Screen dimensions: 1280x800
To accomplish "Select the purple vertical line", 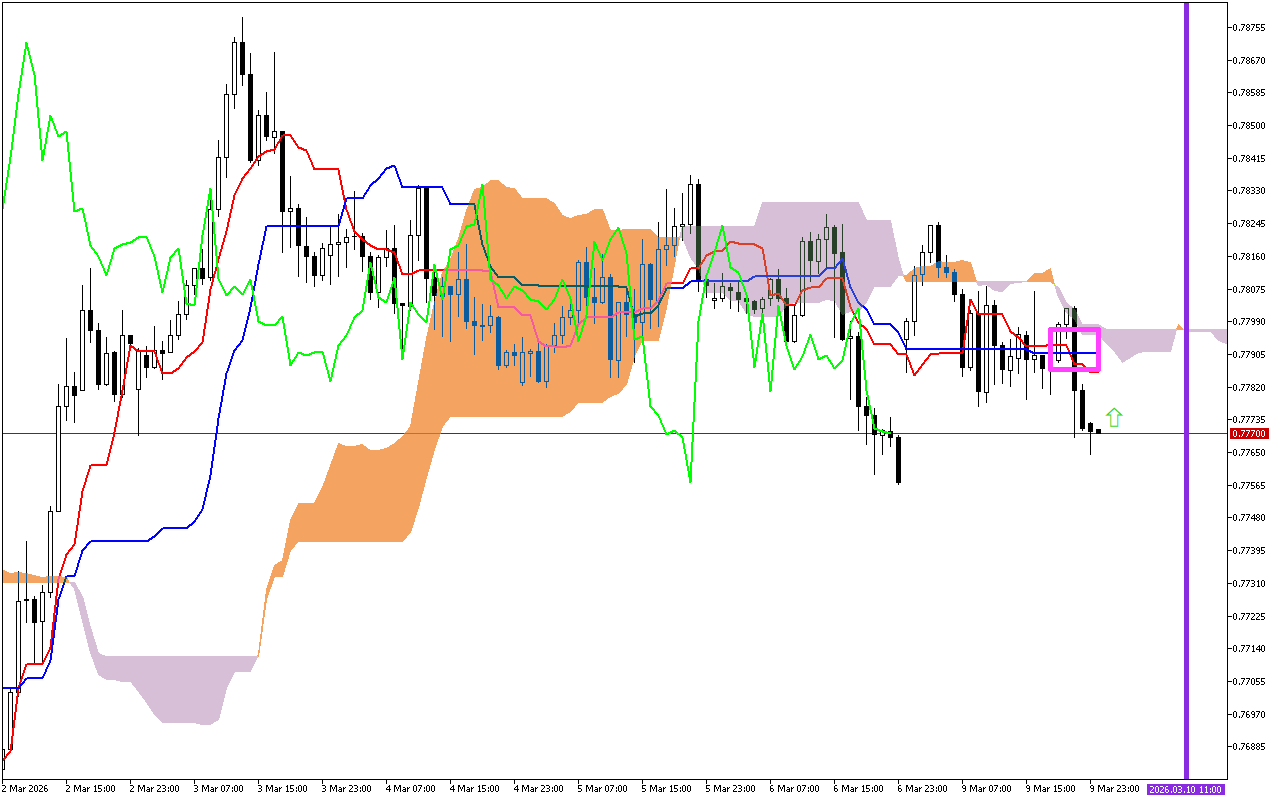I will (x=1186, y=400).
